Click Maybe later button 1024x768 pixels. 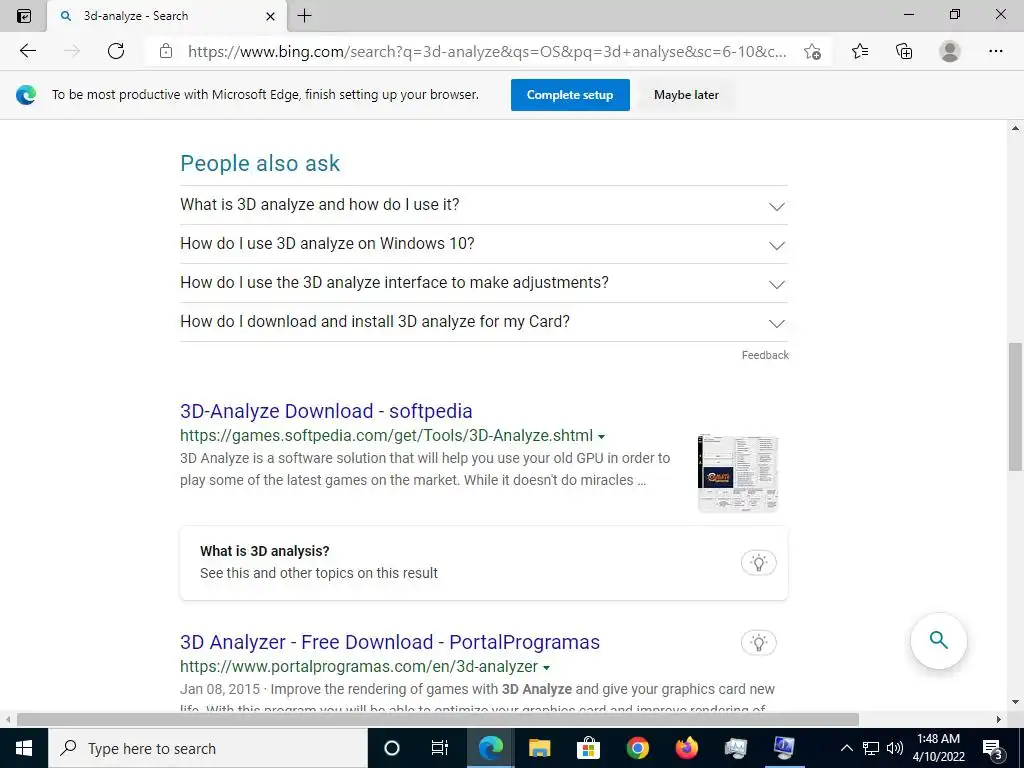point(686,95)
